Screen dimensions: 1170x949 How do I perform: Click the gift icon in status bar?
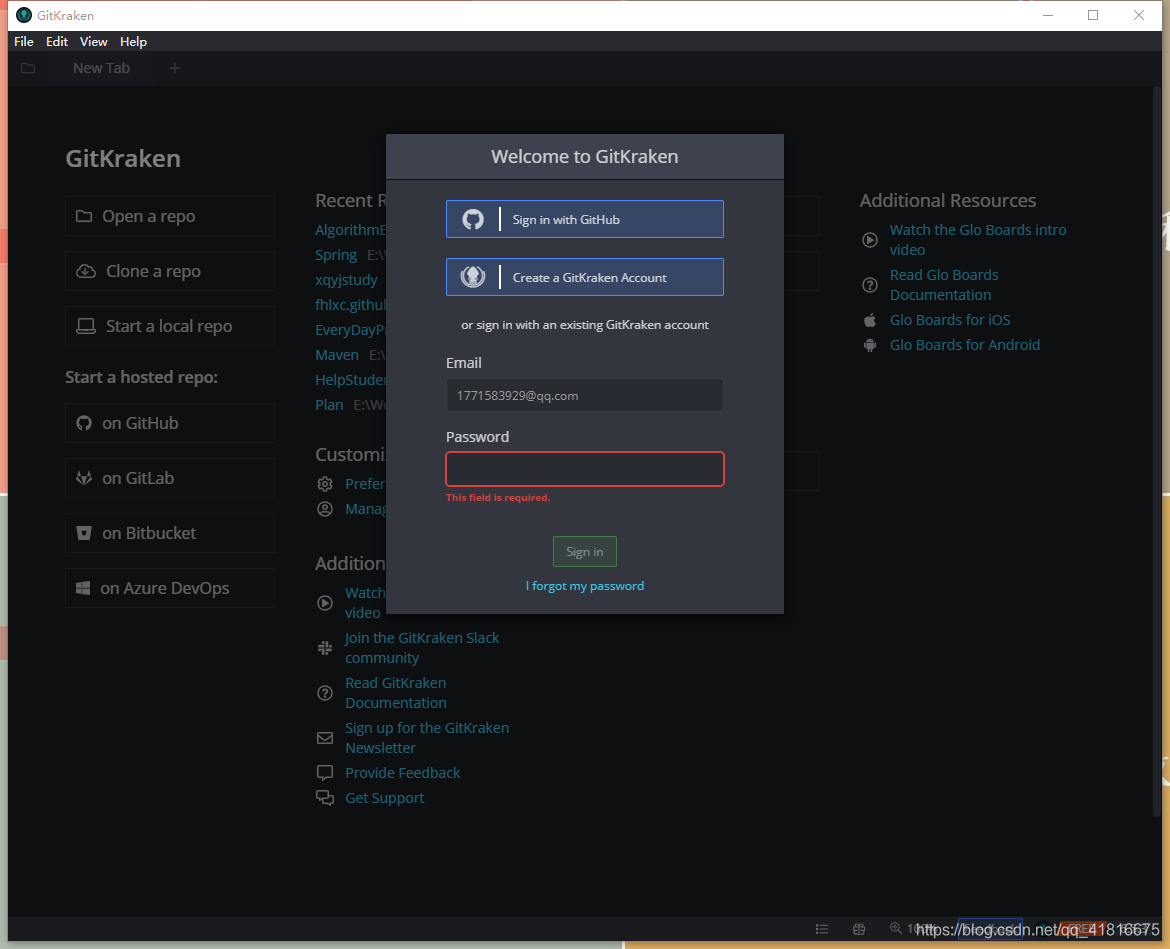860,929
